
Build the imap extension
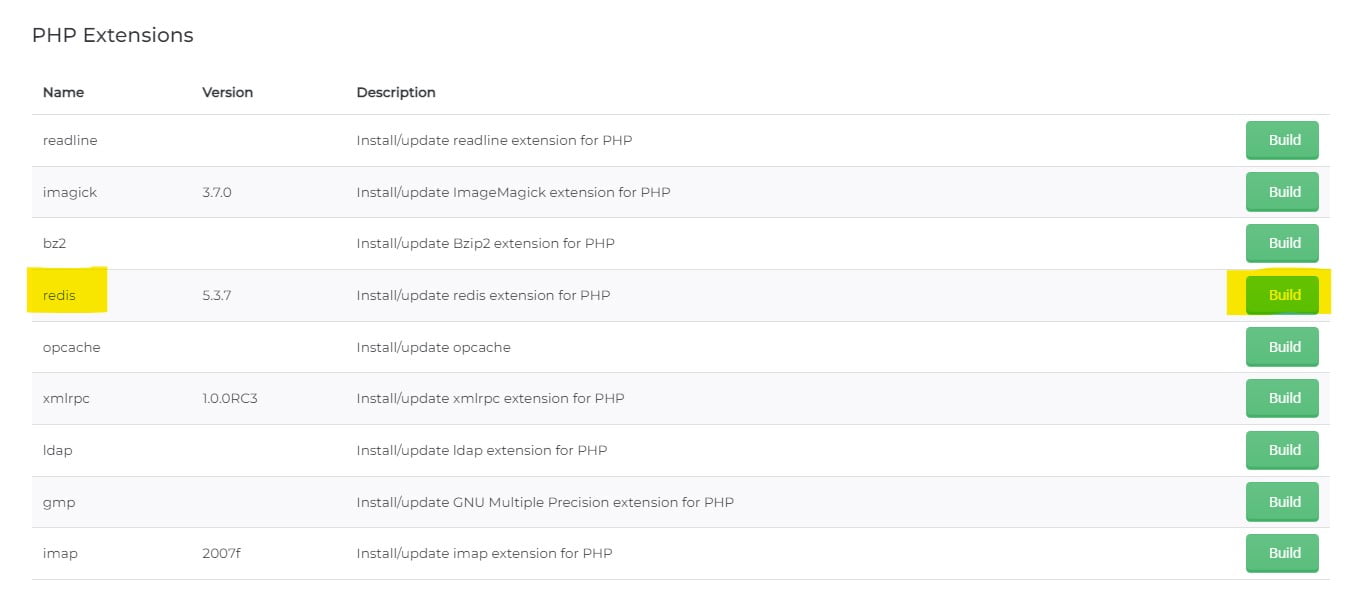click(x=1282, y=553)
